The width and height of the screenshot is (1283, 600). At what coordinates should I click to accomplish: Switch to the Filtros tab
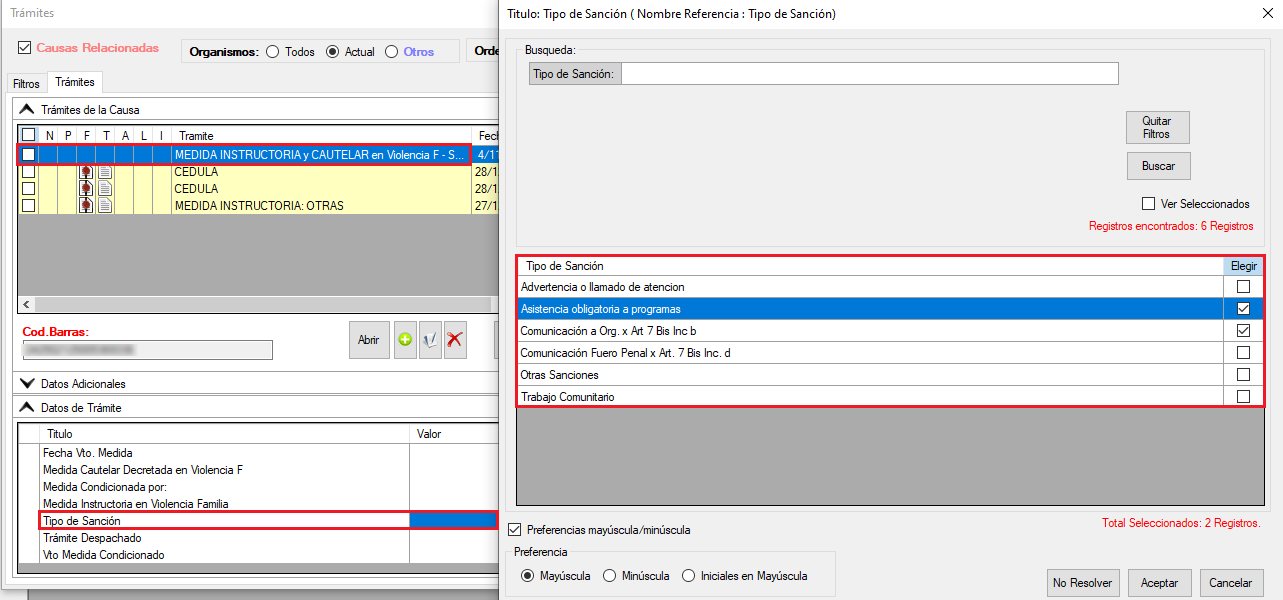[x=26, y=83]
